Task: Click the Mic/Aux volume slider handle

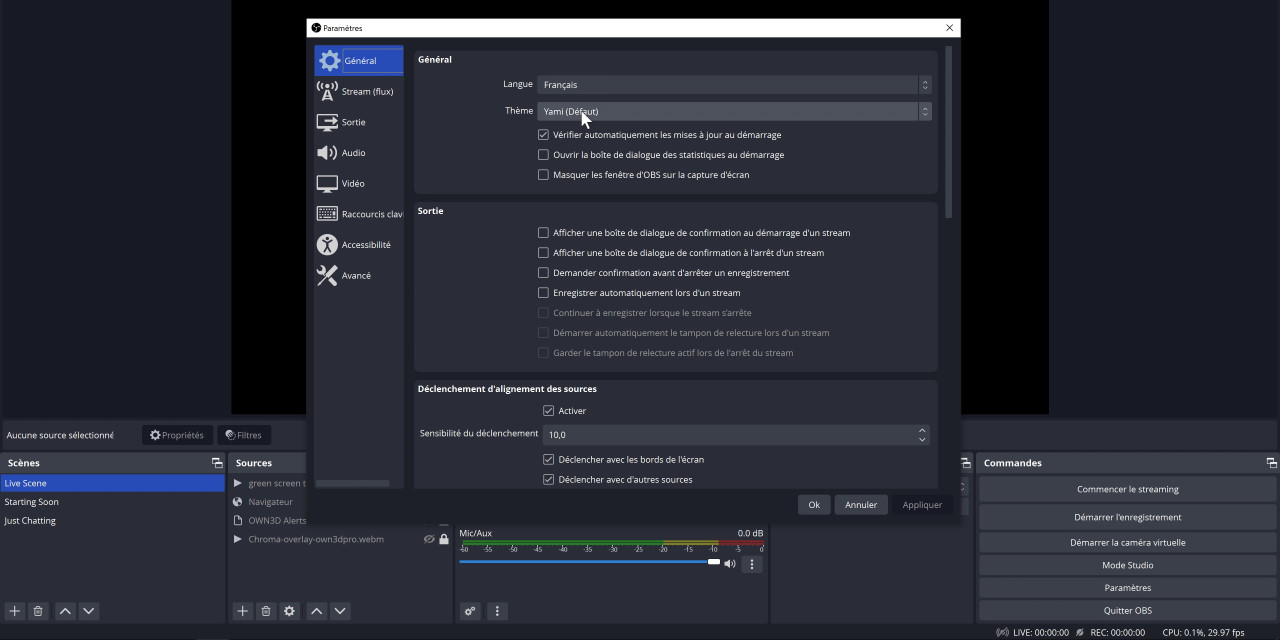Action: [714, 562]
